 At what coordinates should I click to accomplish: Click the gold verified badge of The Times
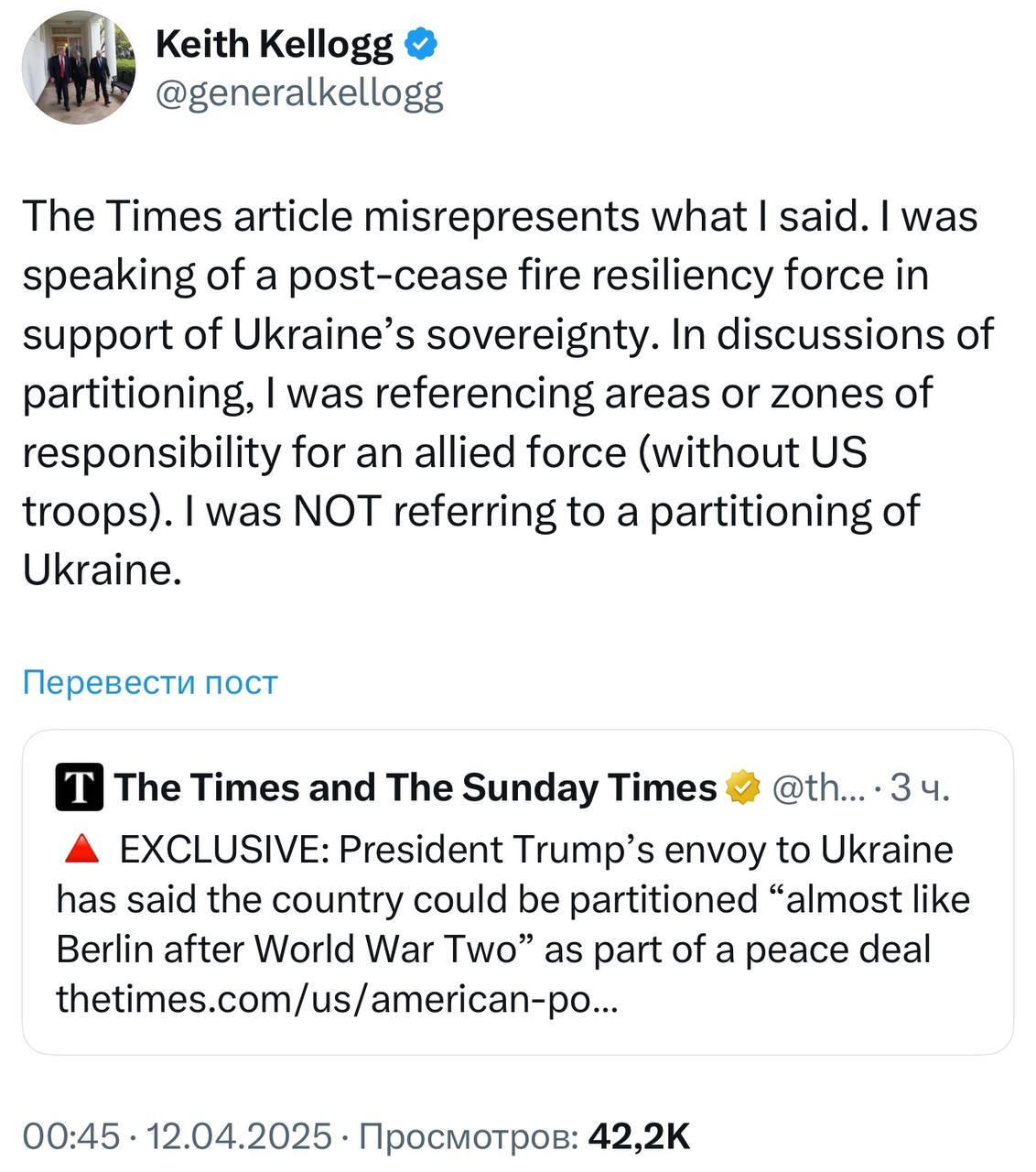click(x=743, y=787)
